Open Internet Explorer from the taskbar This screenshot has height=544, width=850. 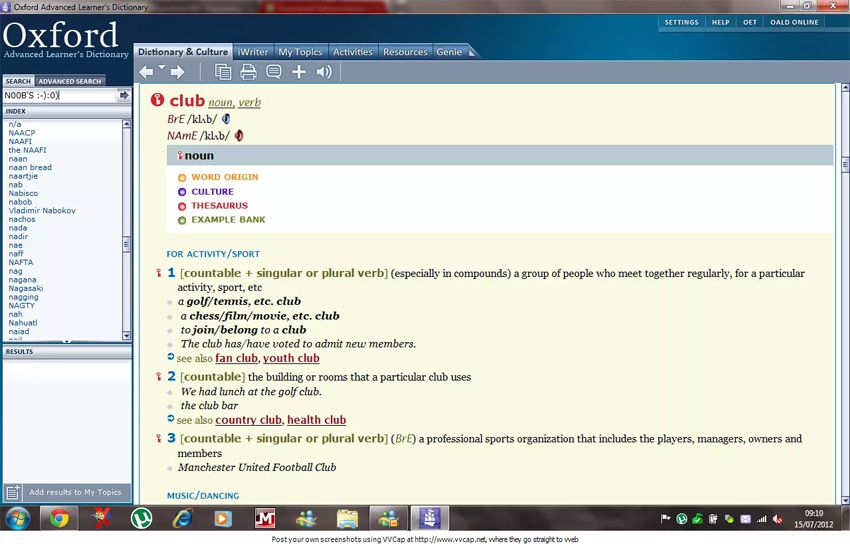click(182, 519)
